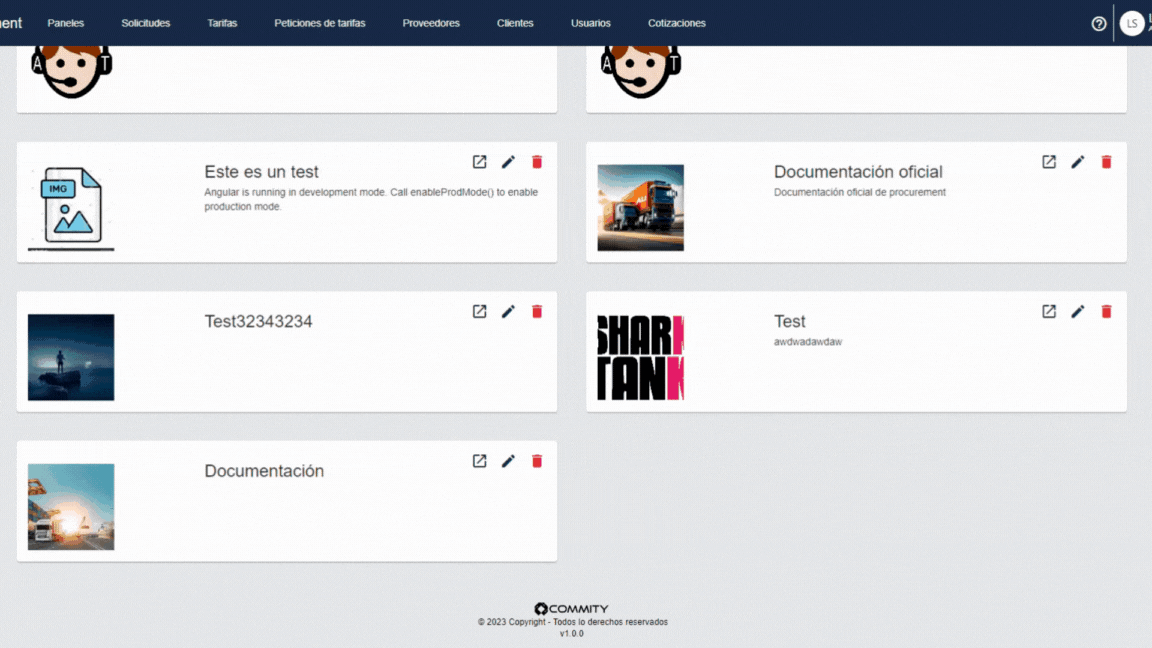Open the Cotizaciones section

click(676, 23)
